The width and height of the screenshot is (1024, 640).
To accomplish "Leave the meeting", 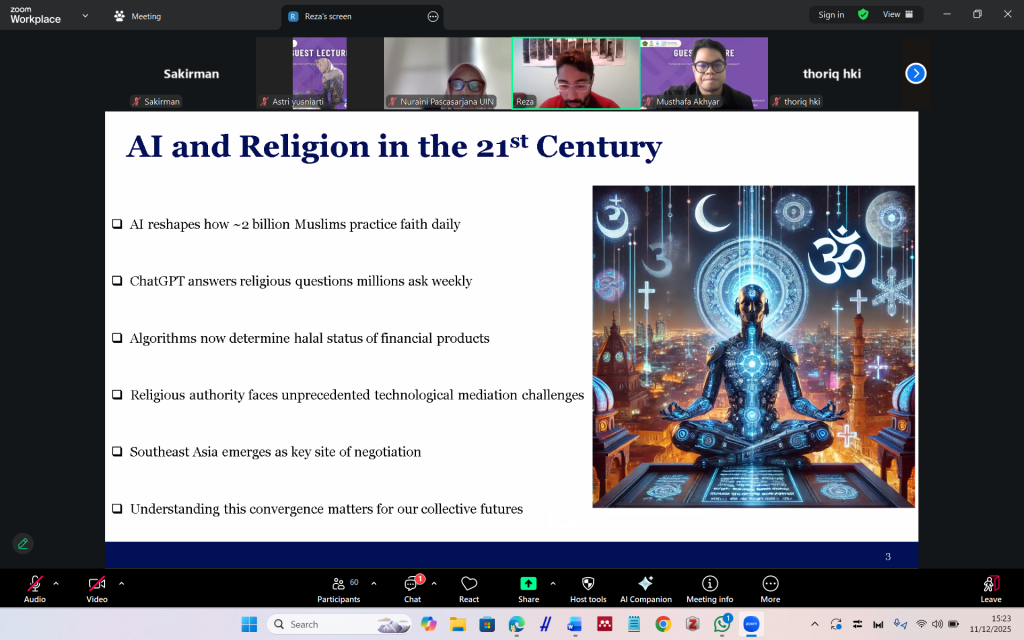I will point(990,588).
